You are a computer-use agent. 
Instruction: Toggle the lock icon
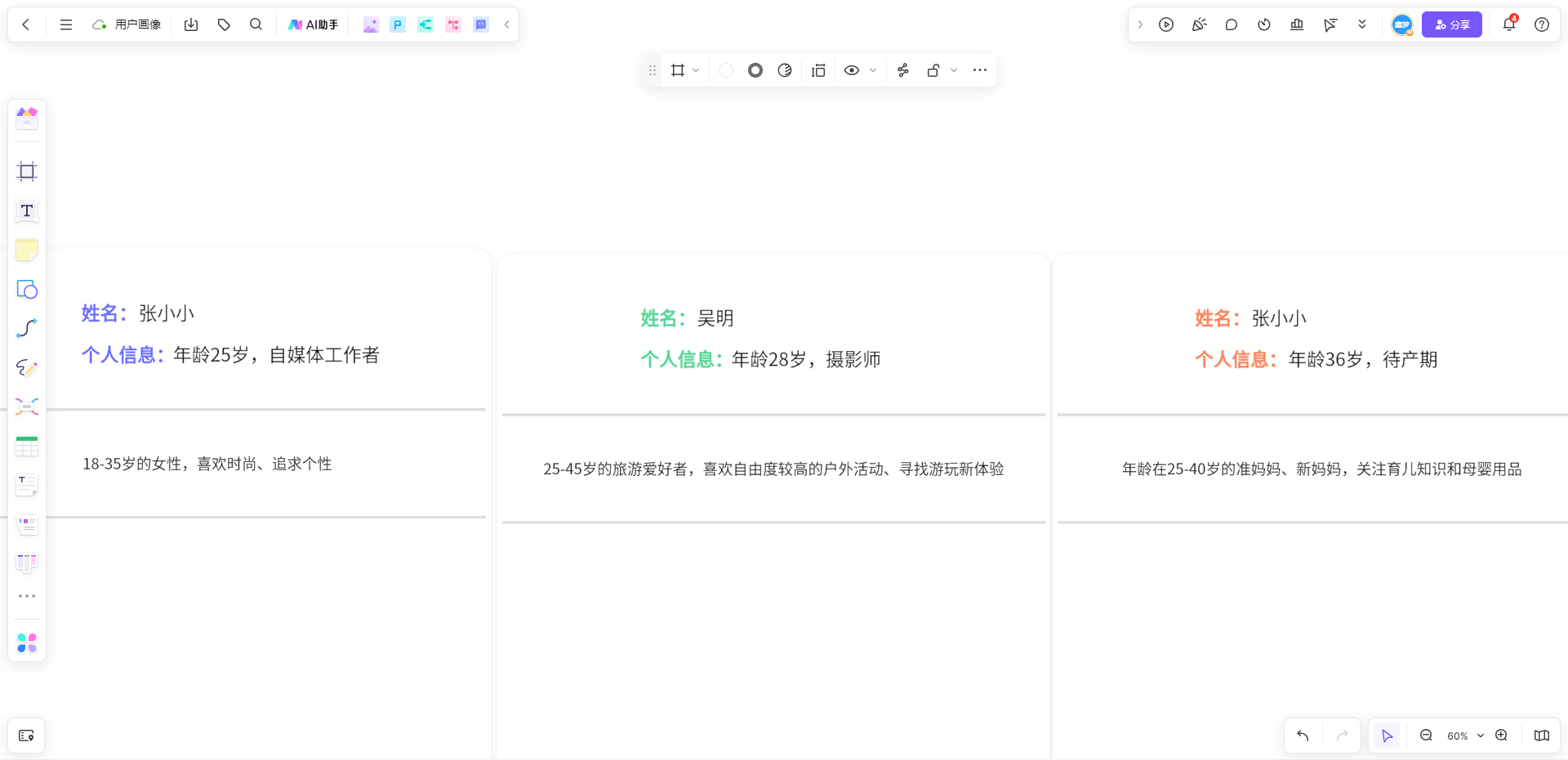[933, 70]
